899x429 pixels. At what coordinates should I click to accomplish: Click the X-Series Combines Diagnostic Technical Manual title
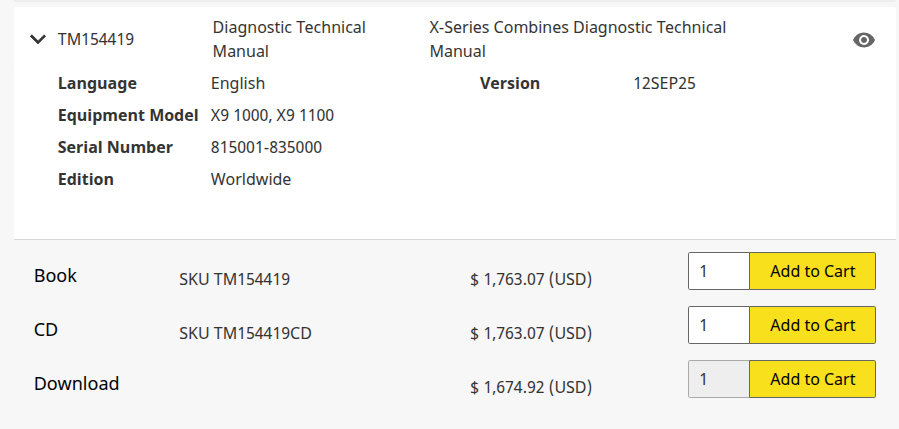click(x=577, y=40)
